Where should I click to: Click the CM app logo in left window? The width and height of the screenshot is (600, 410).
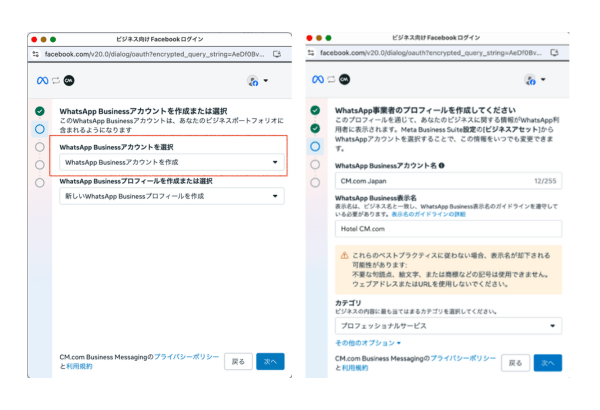(69, 80)
